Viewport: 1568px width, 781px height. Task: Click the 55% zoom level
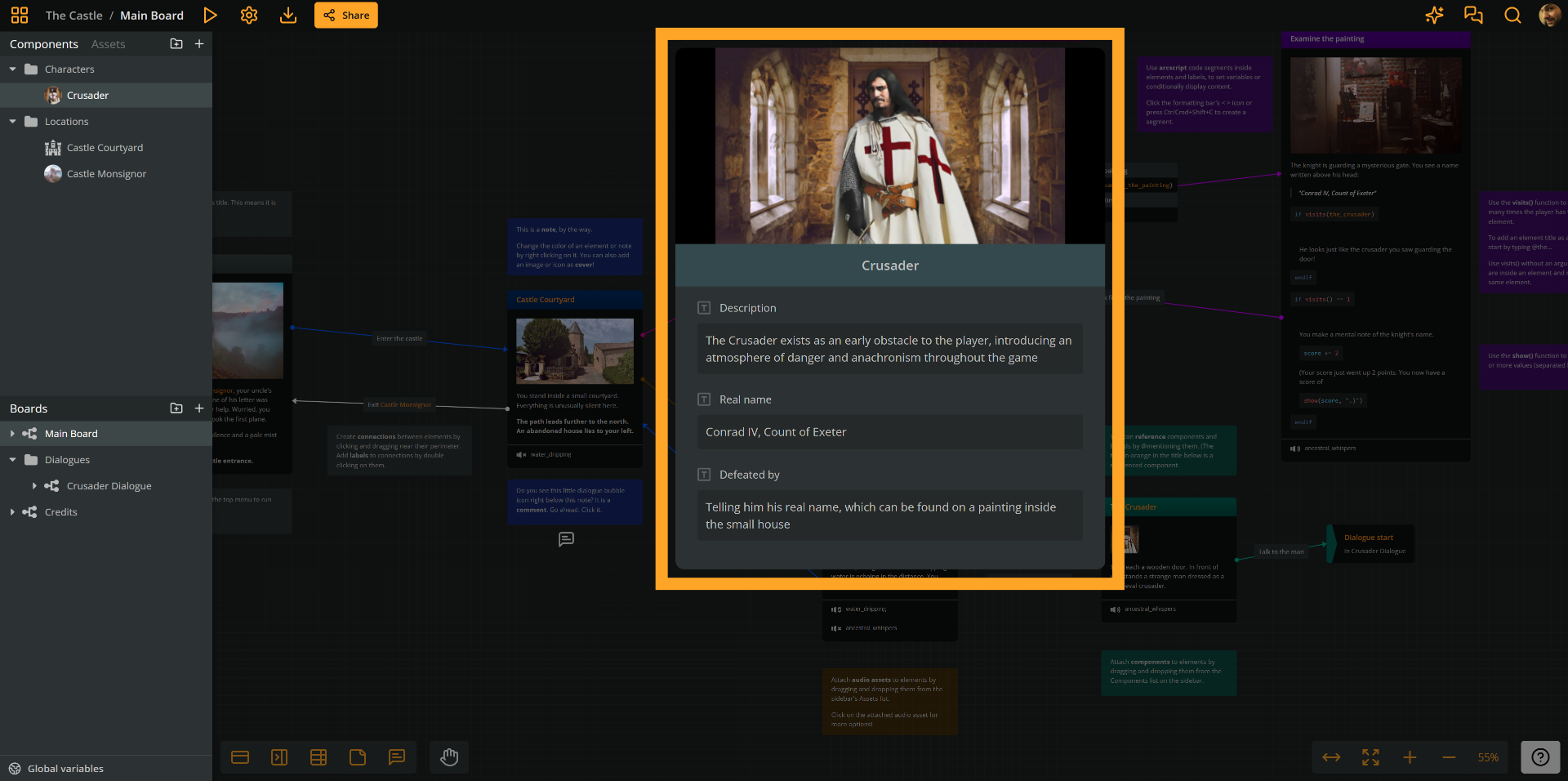tap(1488, 757)
